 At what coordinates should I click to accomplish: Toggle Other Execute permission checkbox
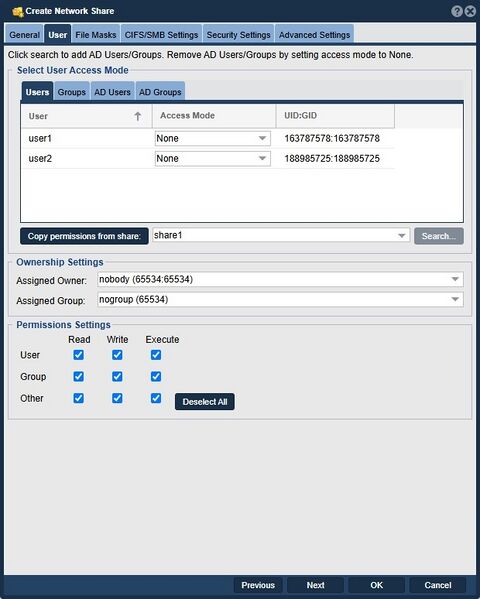coord(156,398)
